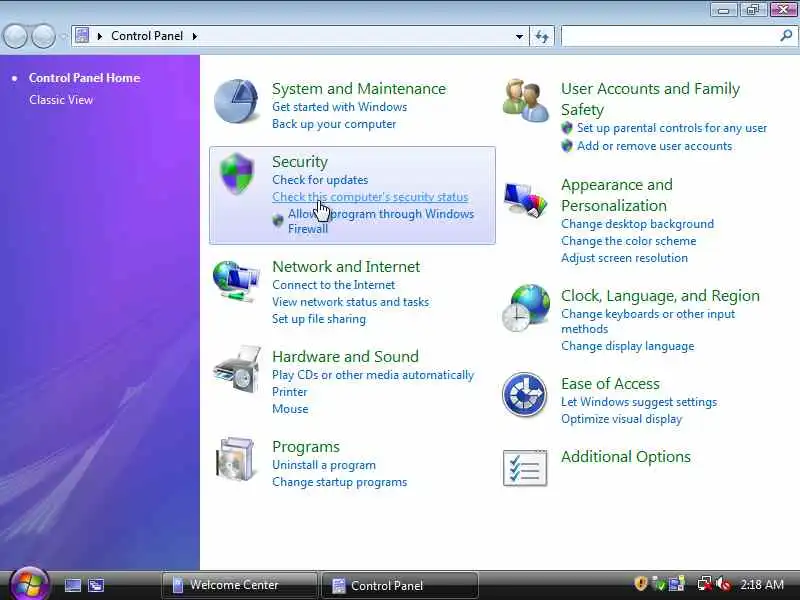Click Change keyboards or other input methods
The width and height of the screenshot is (800, 600).
click(x=648, y=321)
